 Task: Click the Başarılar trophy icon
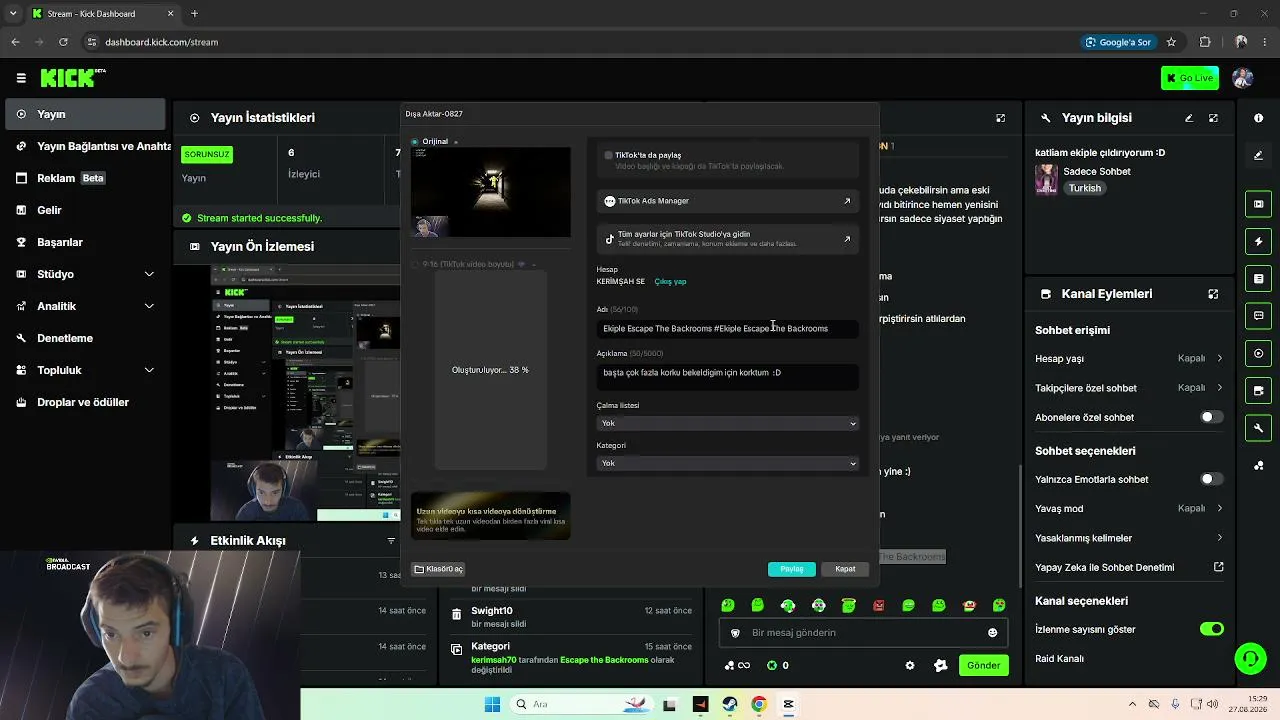(21, 242)
